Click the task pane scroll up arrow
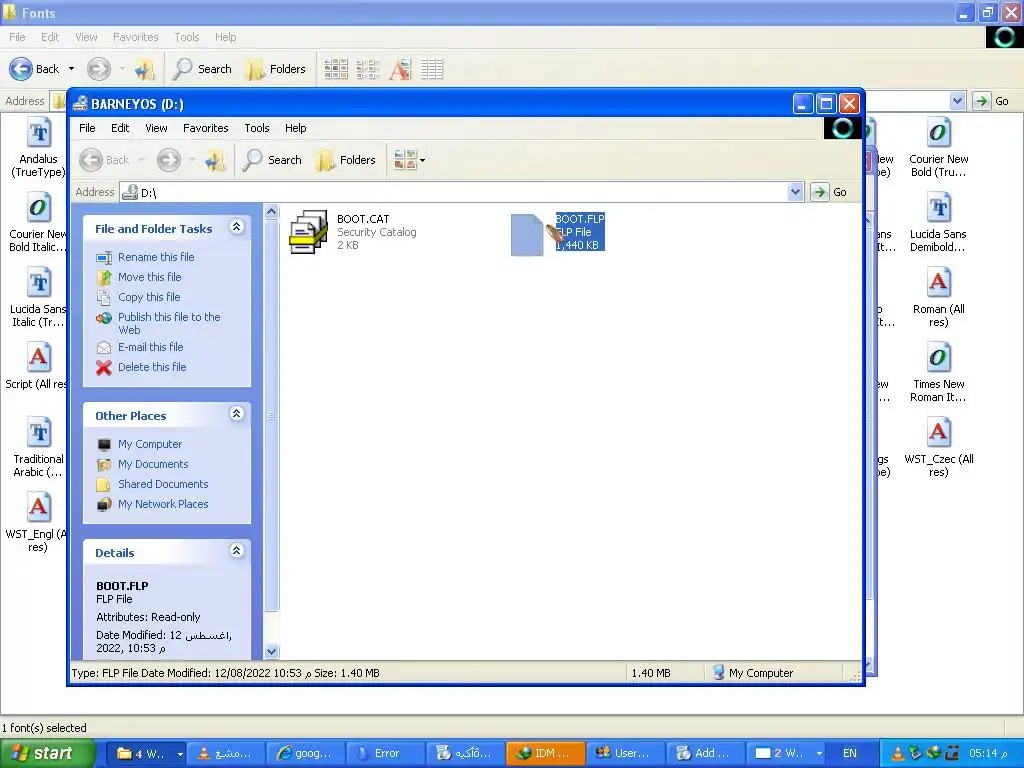Viewport: 1024px width, 768px height. (271, 212)
